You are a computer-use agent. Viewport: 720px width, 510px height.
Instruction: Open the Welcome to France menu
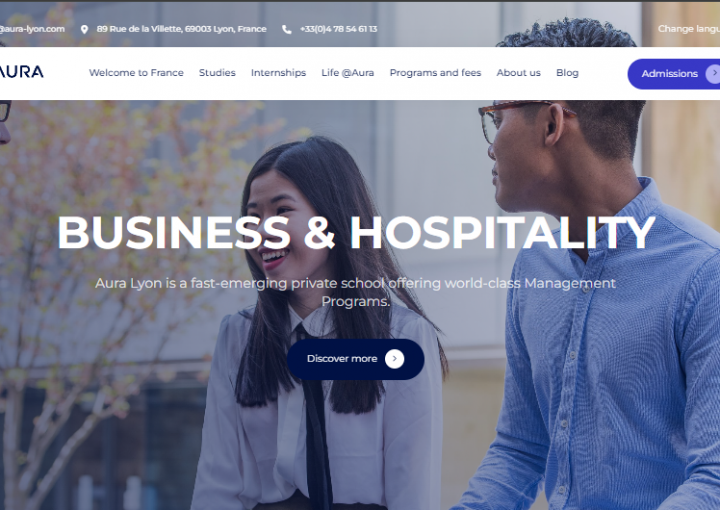[136, 73]
